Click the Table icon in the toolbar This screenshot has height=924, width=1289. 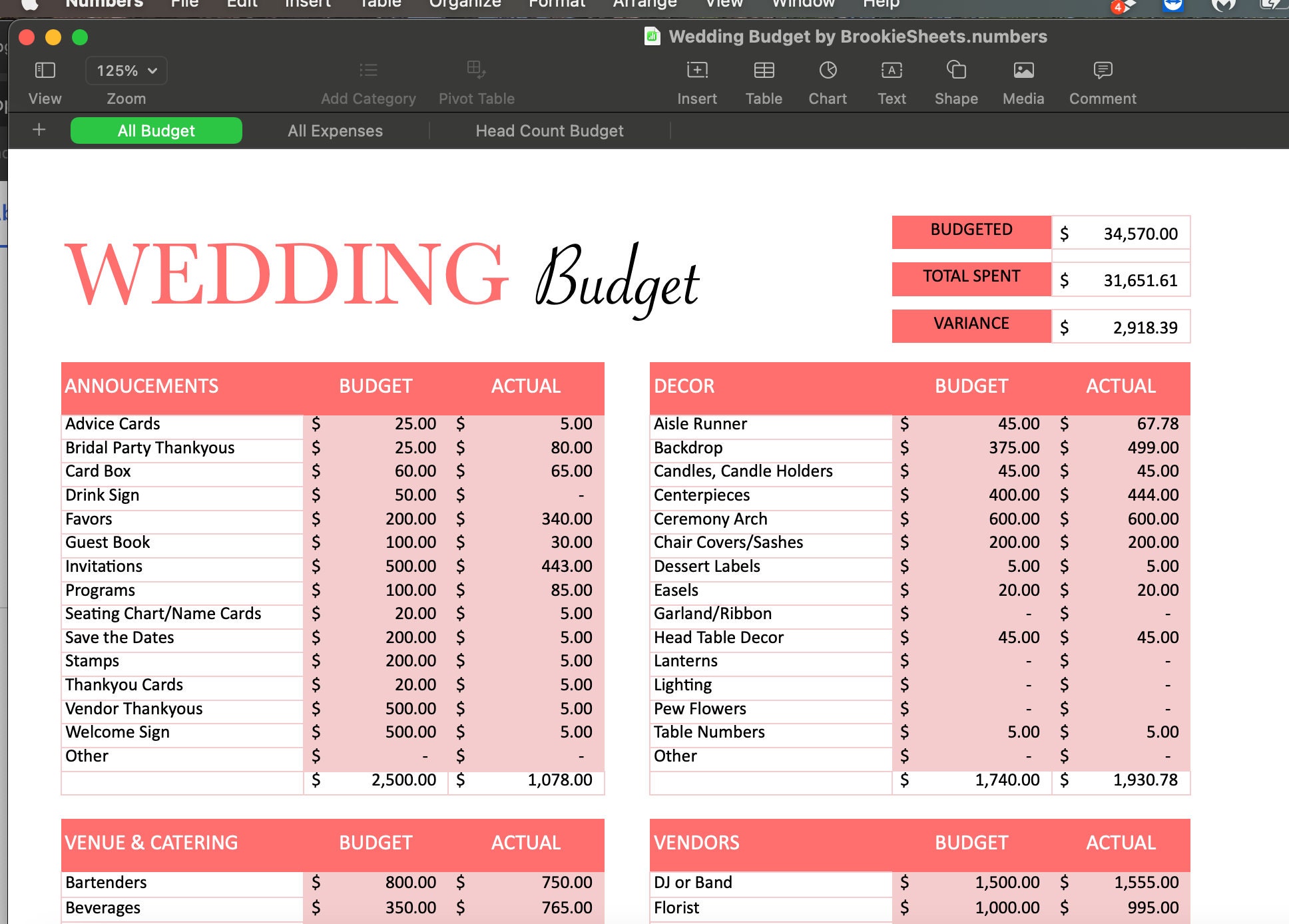(763, 80)
